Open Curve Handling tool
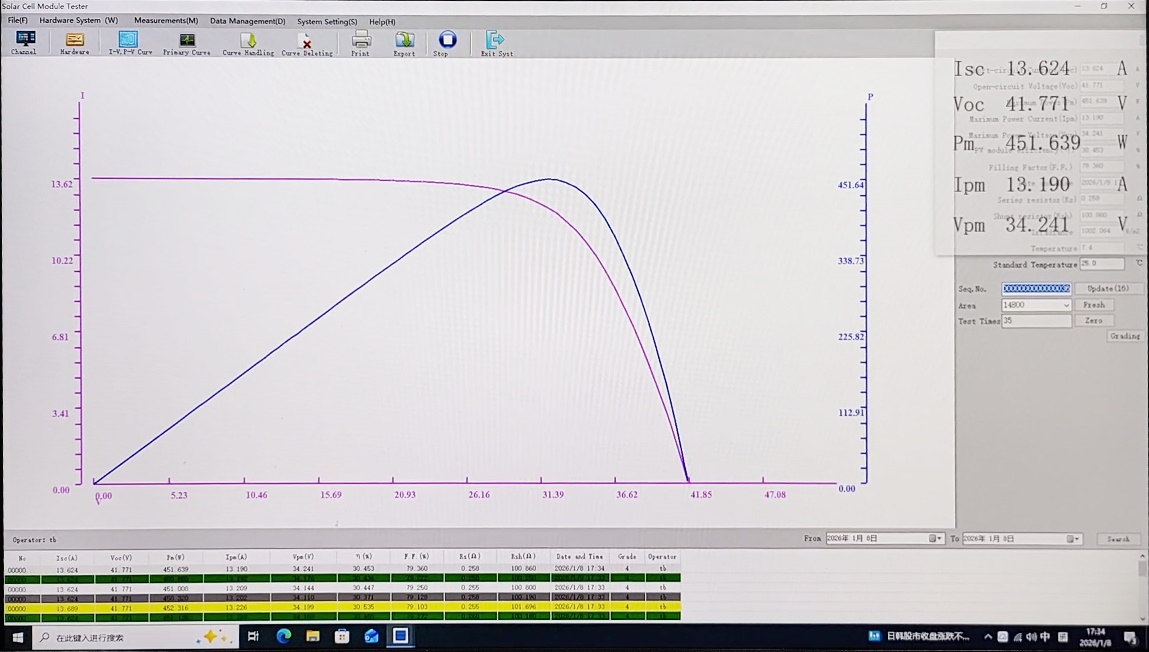The image size is (1149, 652). (x=247, y=42)
